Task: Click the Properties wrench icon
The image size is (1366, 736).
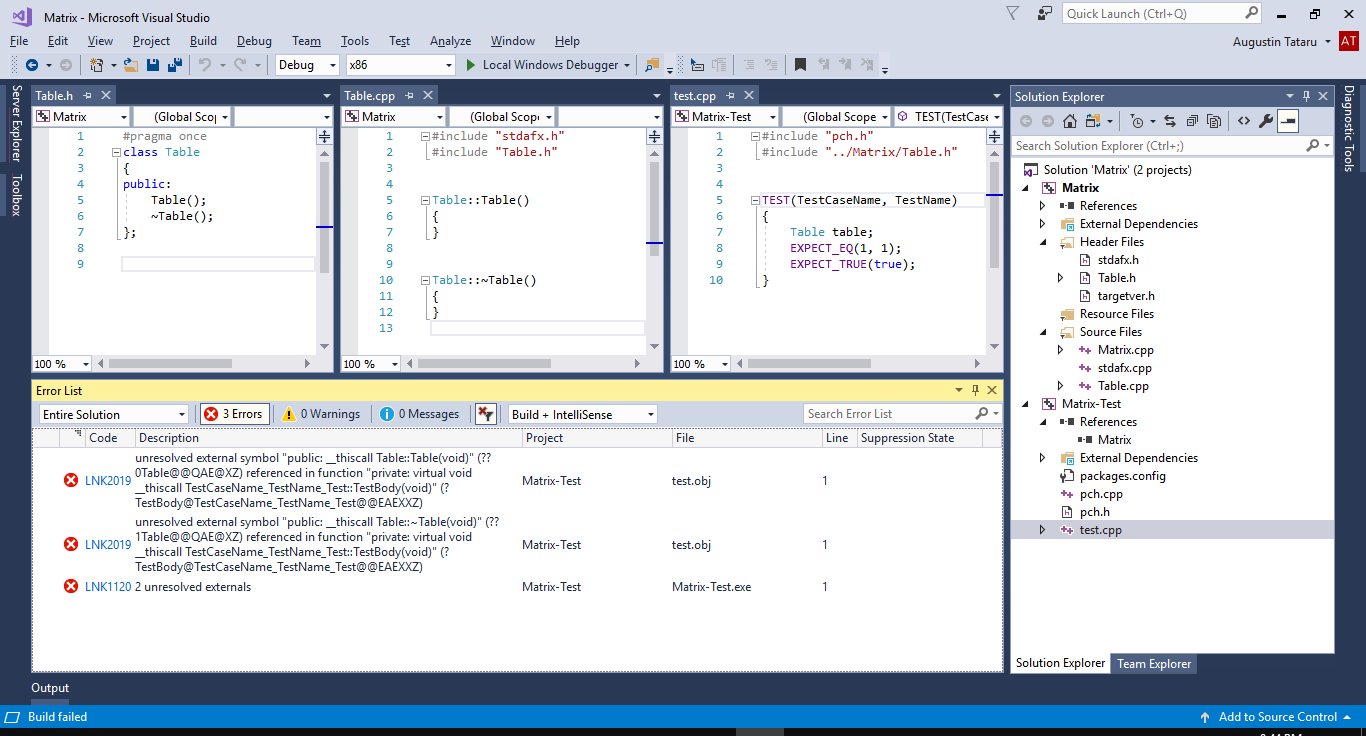Action: click(x=1265, y=121)
